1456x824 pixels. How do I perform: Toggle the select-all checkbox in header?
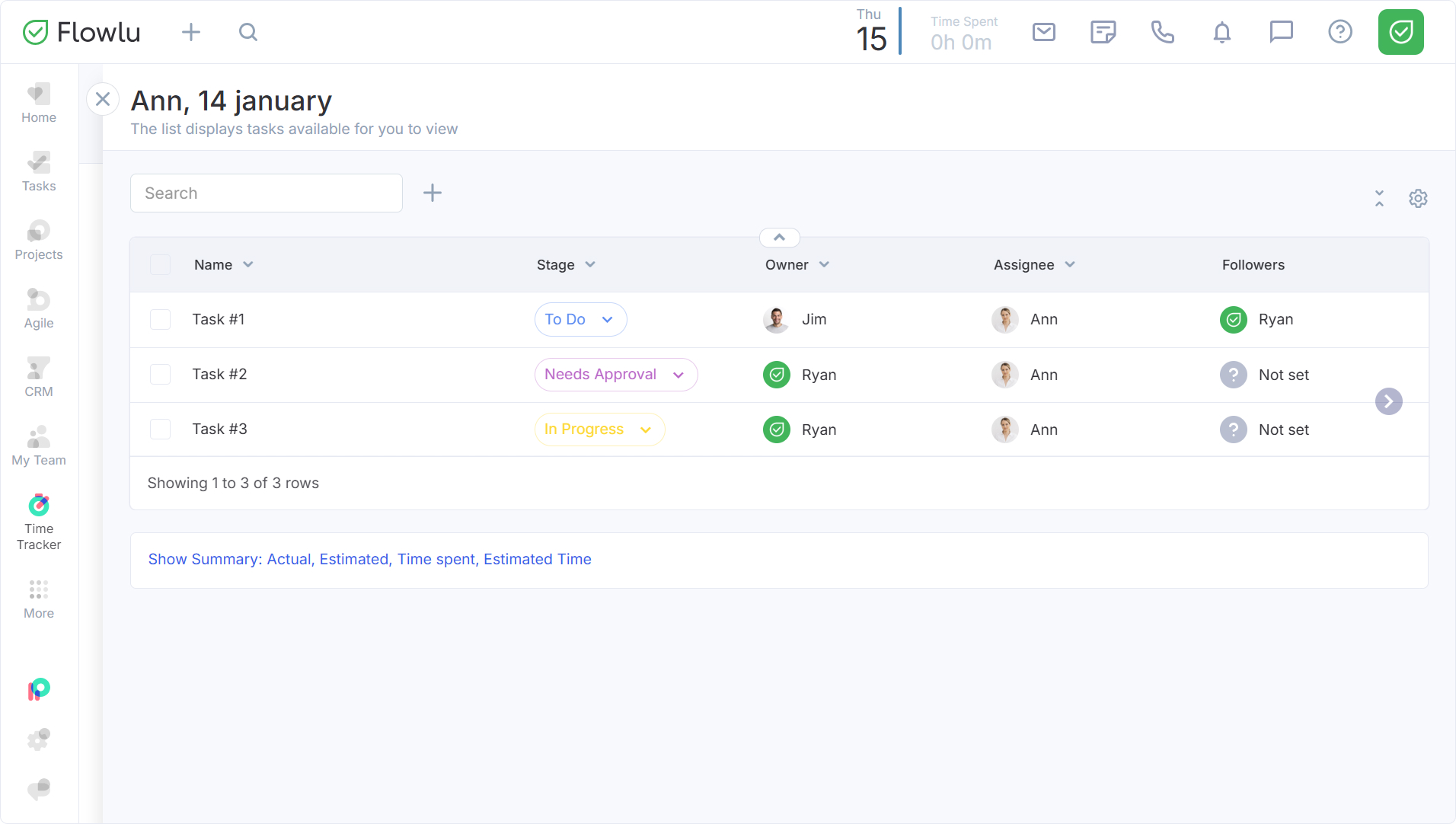click(160, 264)
